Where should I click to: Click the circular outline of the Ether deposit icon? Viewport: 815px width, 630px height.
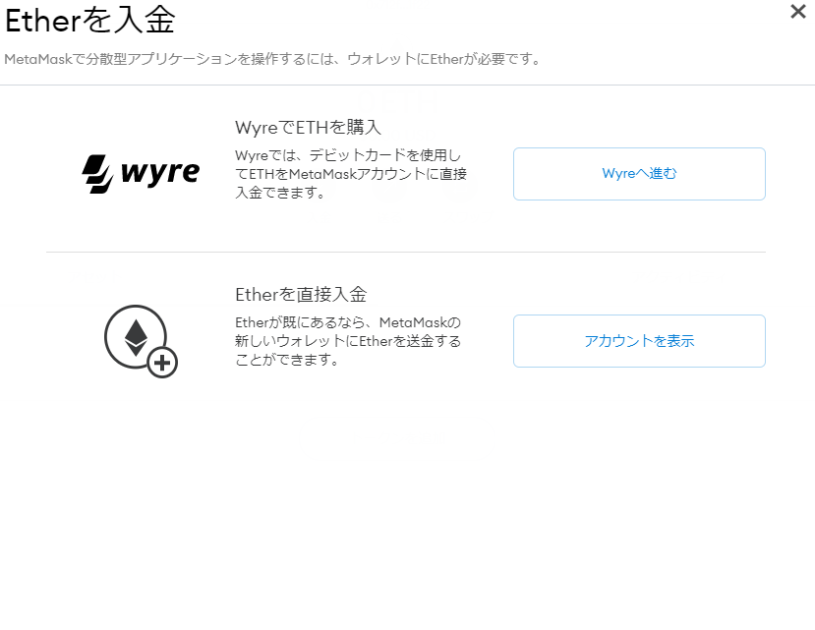[136, 337]
